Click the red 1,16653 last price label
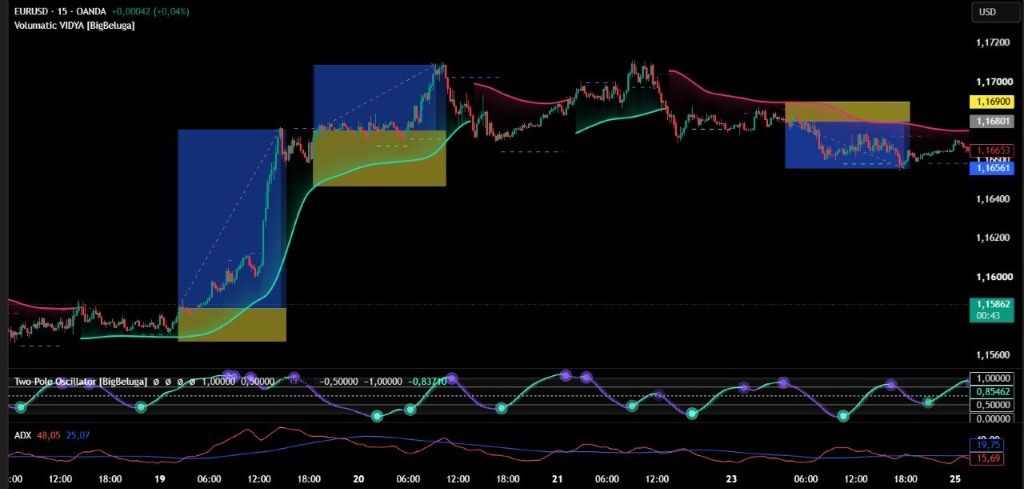The height and width of the screenshot is (489, 1024). coord(991,151)
